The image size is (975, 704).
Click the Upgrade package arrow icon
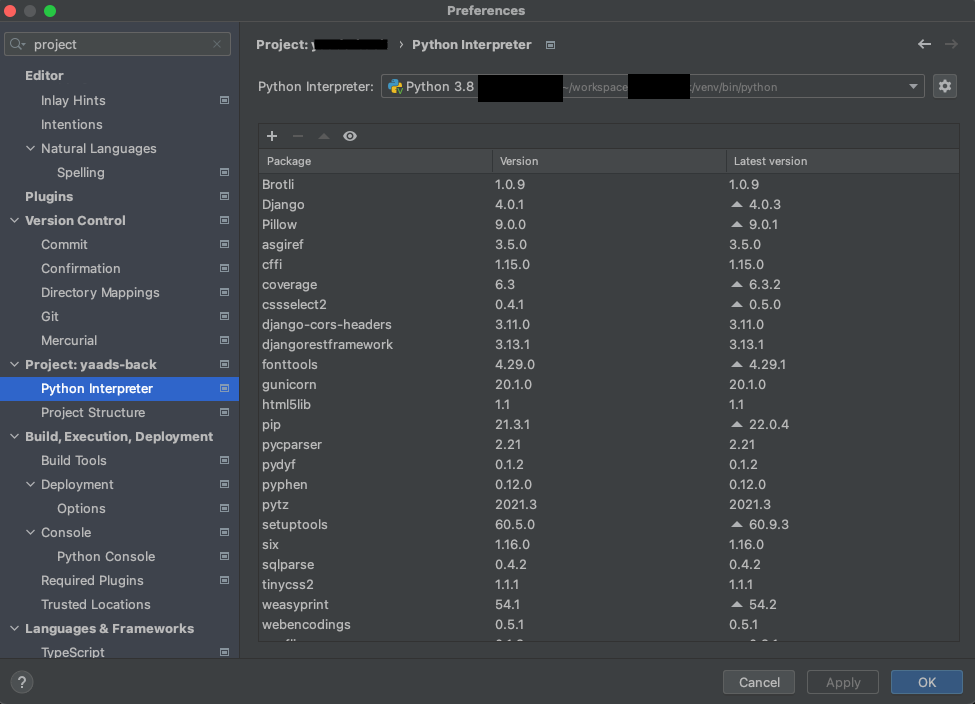[x=323, y=136]
